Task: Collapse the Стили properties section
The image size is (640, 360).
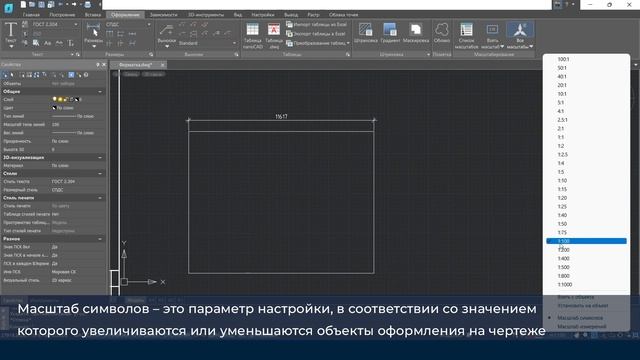Action: click(x=100, y=173)
